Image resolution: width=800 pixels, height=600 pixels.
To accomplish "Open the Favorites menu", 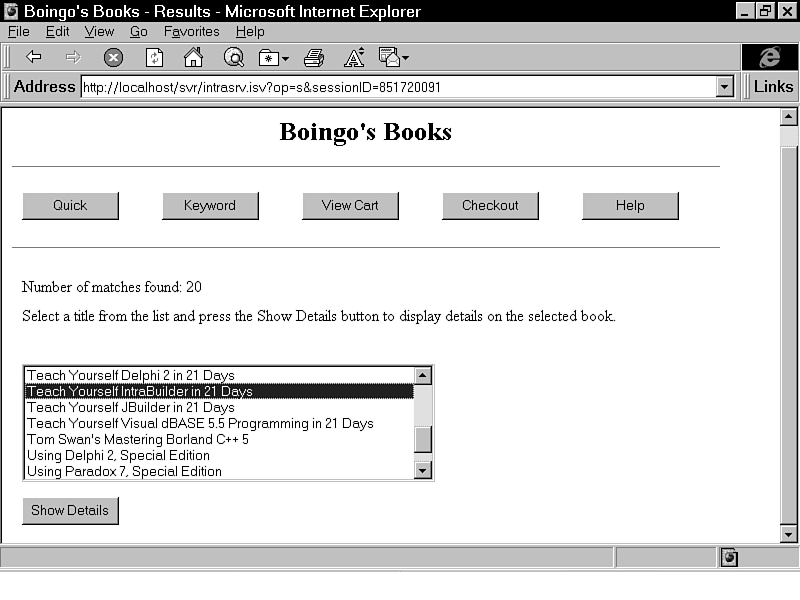I will click(x=191, y=32).
